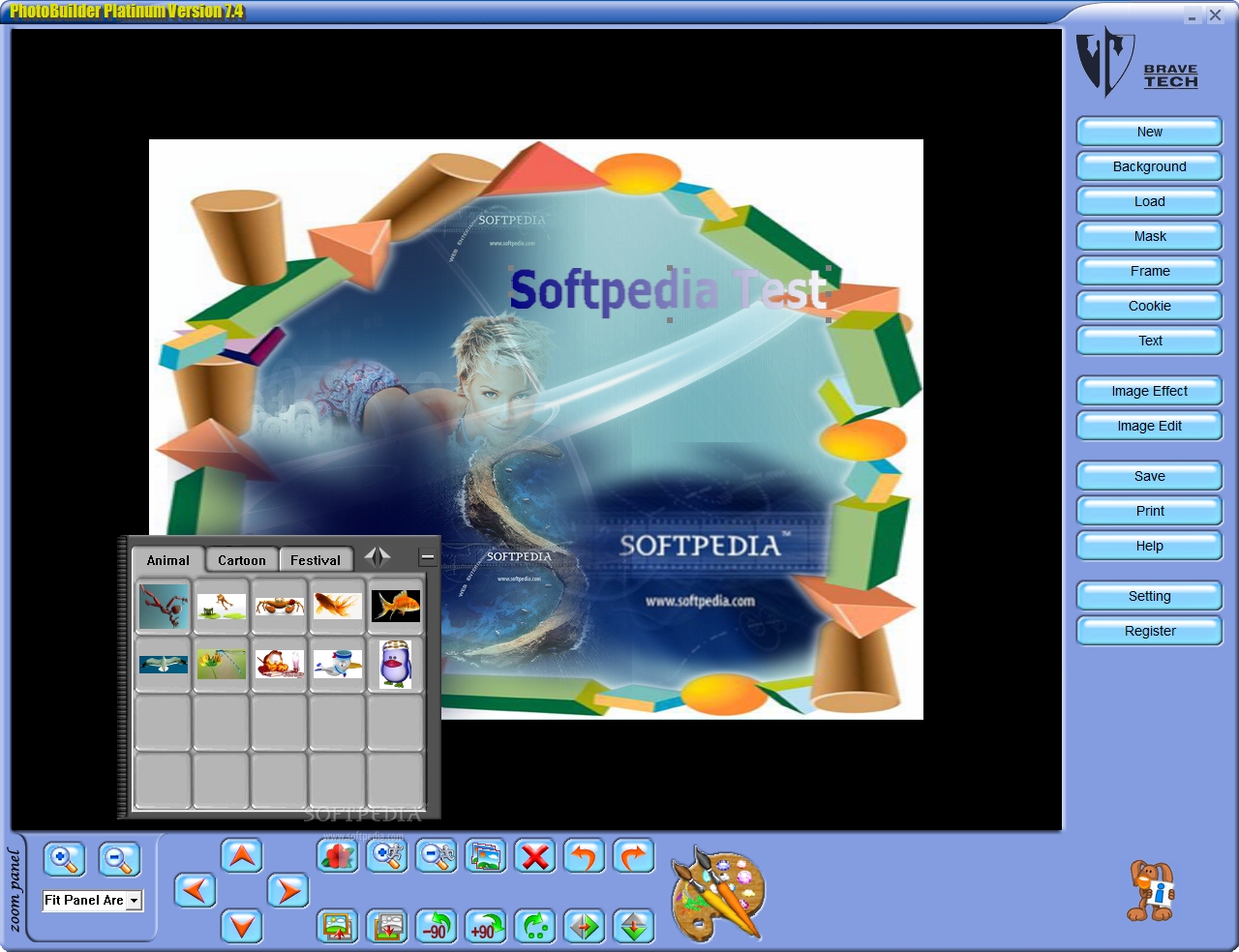Click the undo orange arrow icon
The image size is (1239, 952).
coord(585,856)
